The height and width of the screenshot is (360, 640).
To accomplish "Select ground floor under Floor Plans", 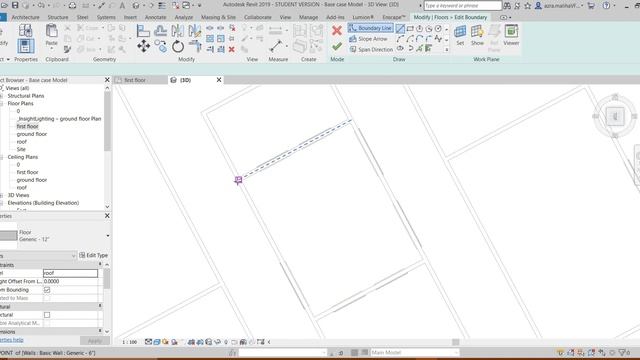I will tap(32, 134).
